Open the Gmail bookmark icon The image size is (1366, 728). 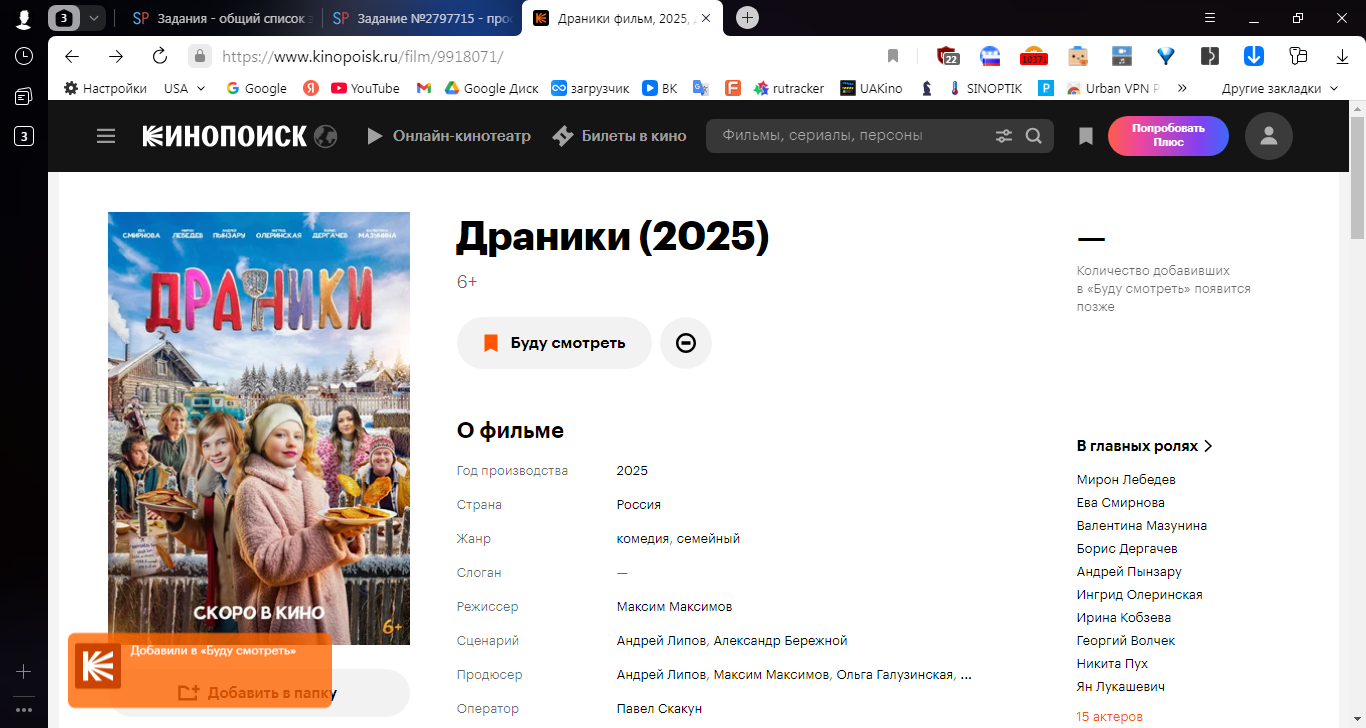tap(424, 88)
